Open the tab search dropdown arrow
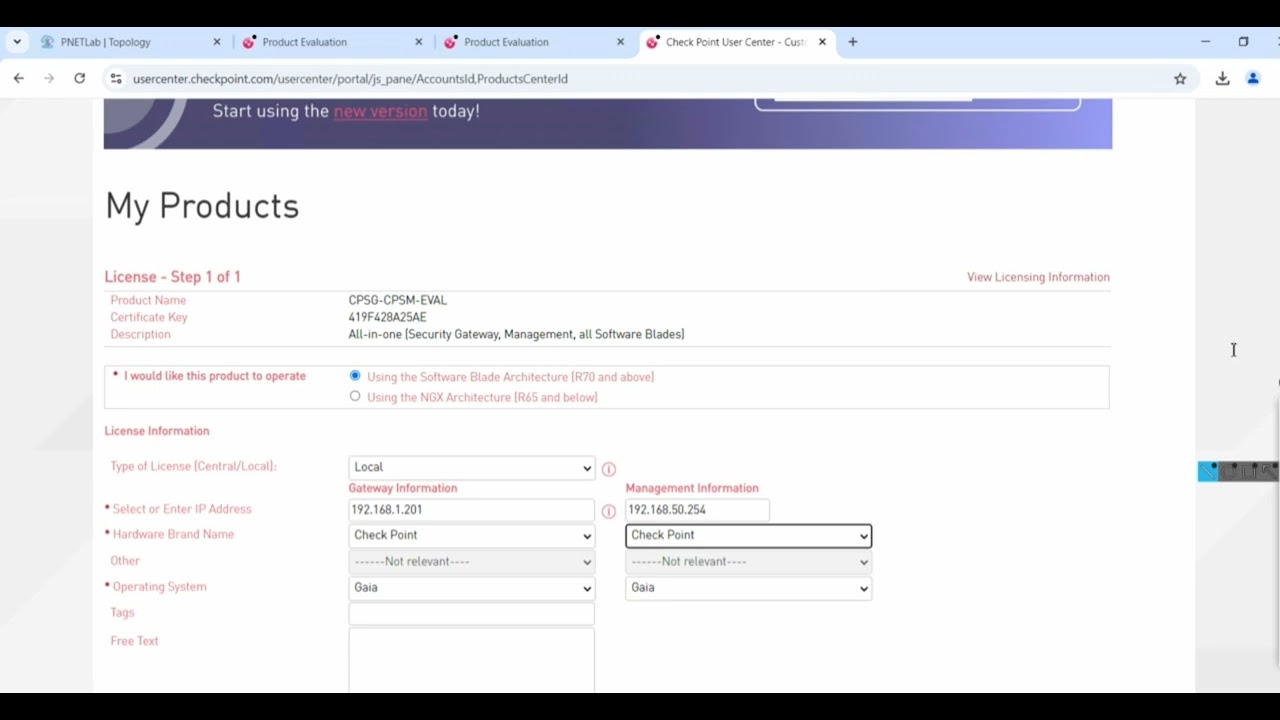The image size is (1280, 720). 17,42
